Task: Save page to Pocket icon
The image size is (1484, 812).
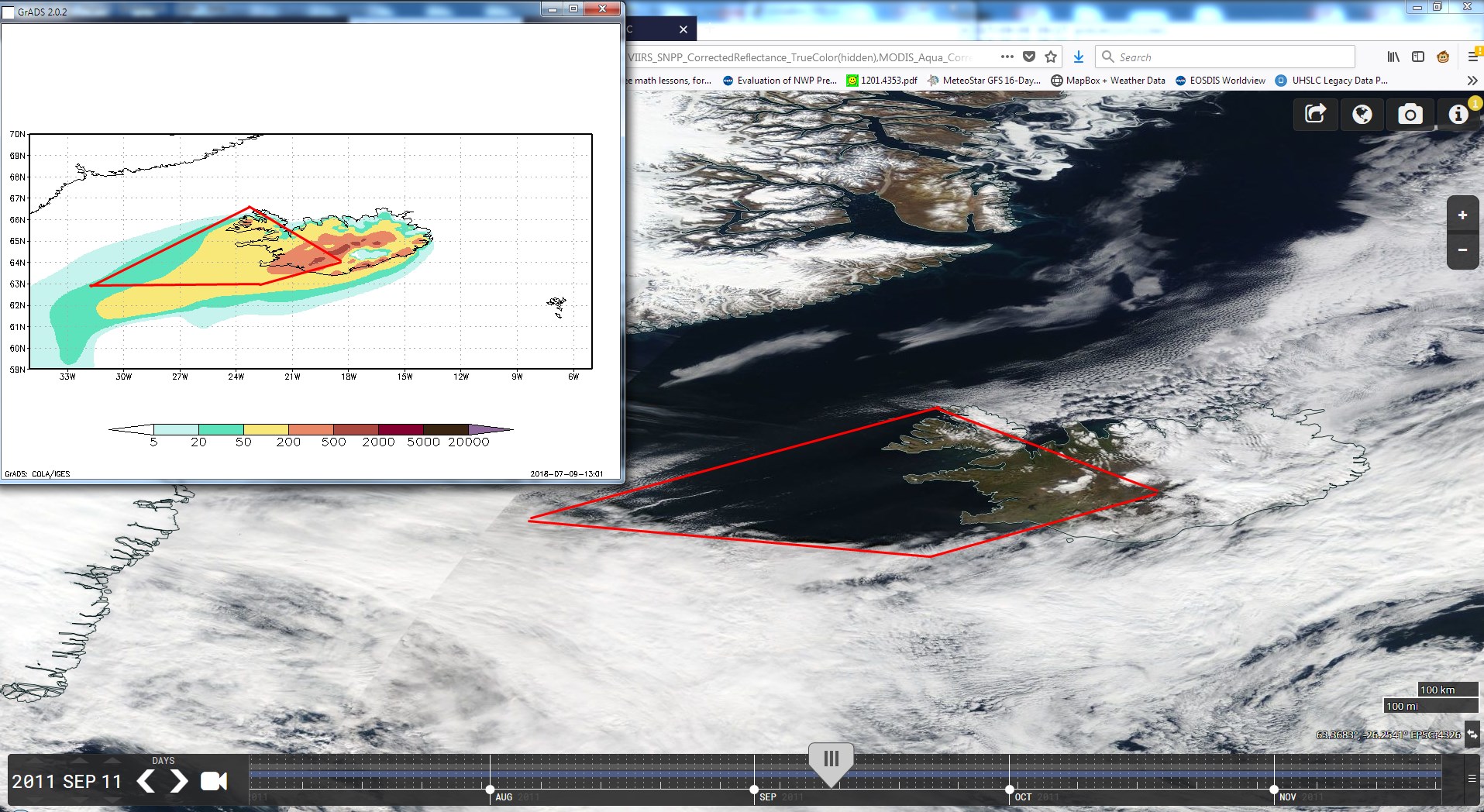Action: pyautogui.click(x=1029, y=57)
